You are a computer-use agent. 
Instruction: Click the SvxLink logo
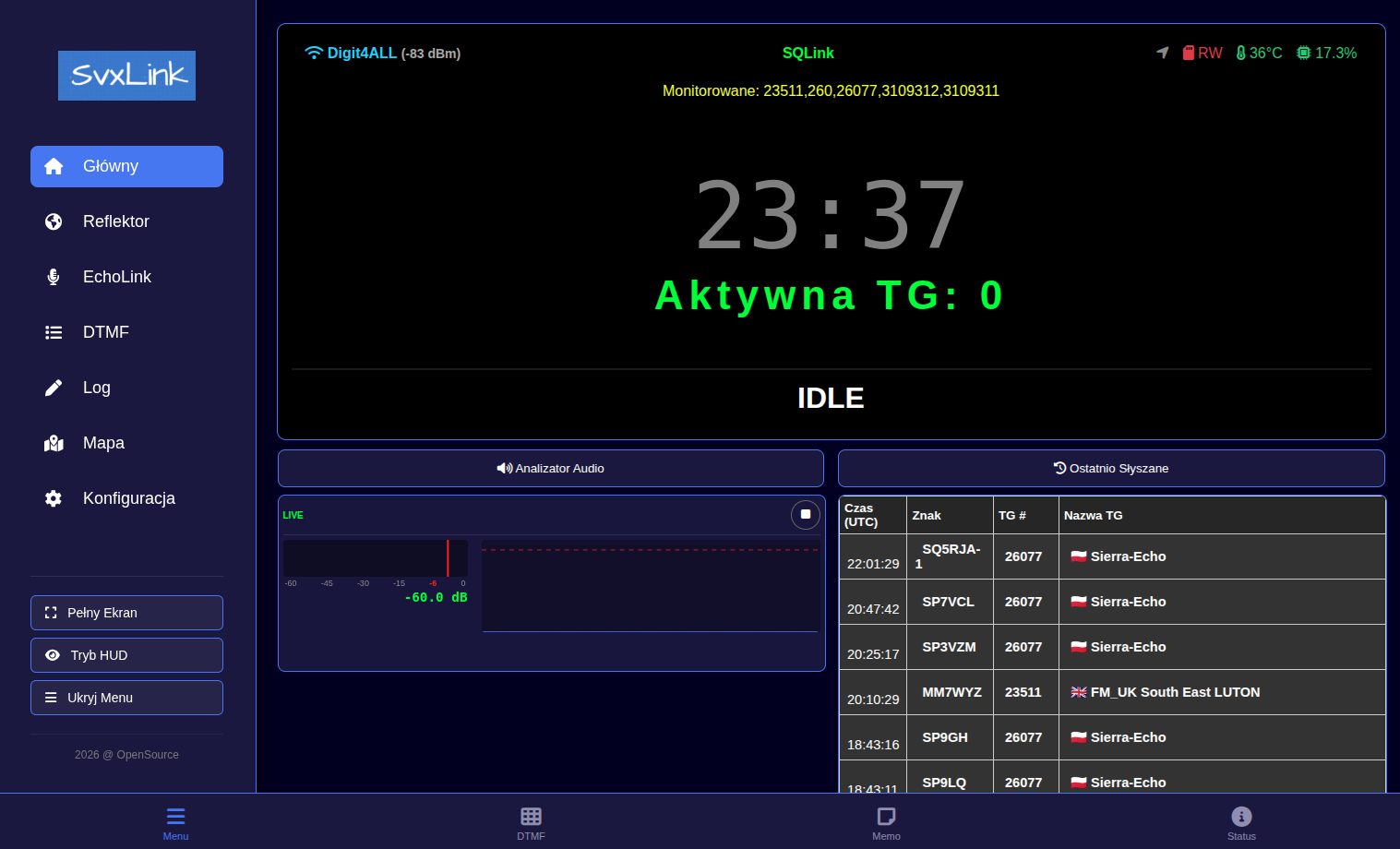point(126,76)
